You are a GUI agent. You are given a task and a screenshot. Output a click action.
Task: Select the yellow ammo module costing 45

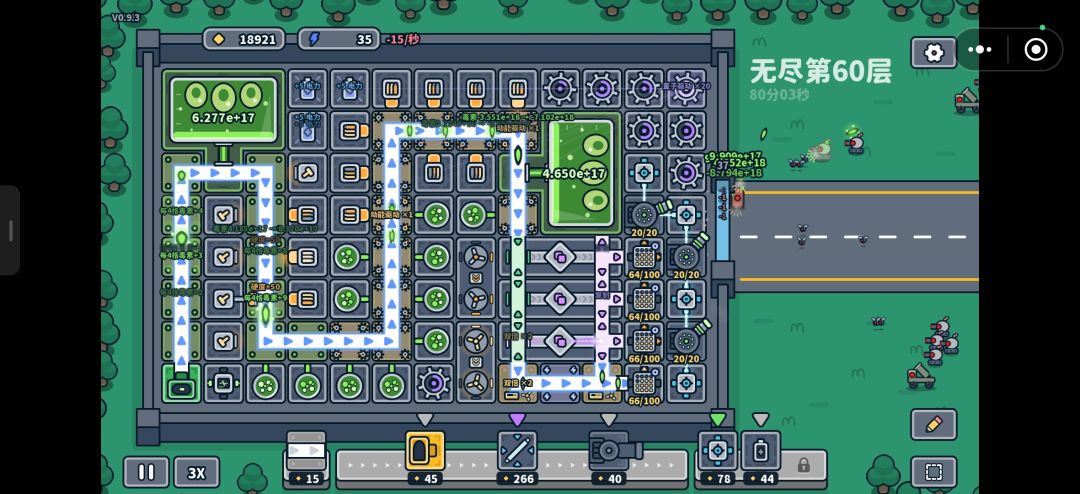pyautogui.click(x=424, y=457)
